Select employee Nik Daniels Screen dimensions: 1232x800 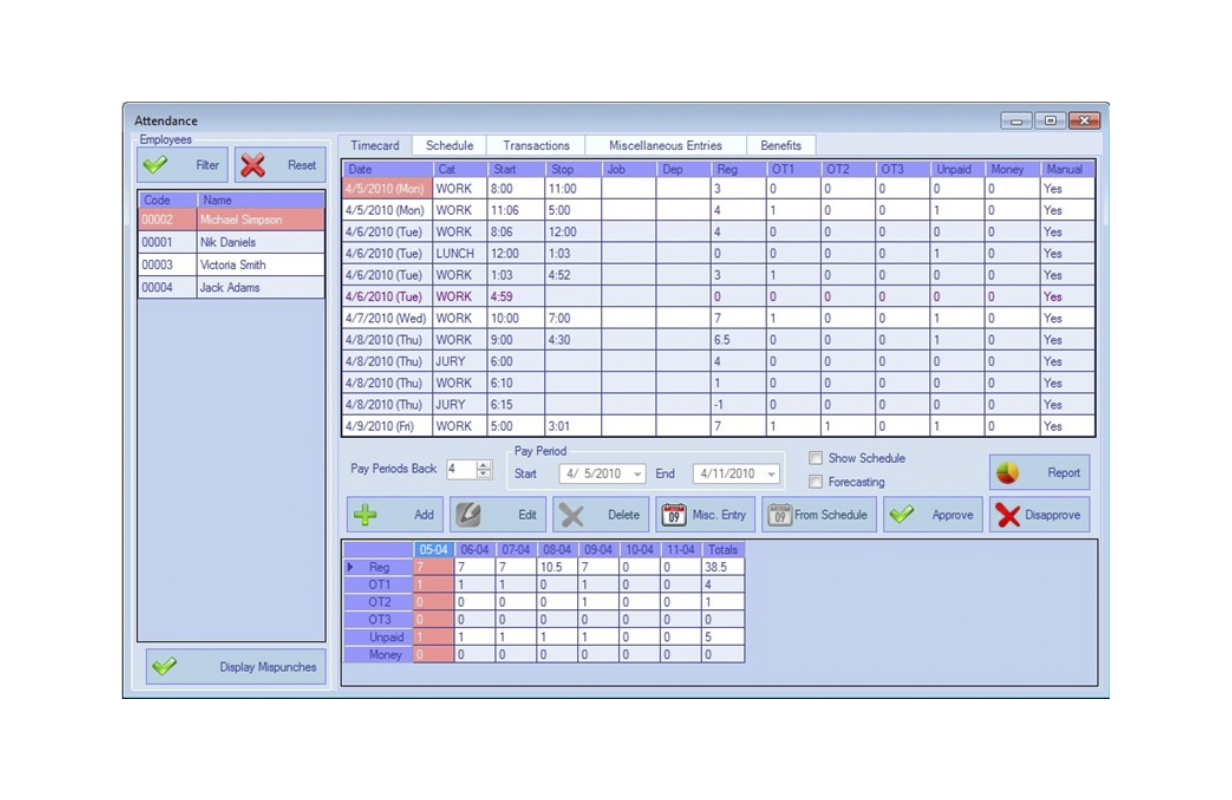point(231,242)
